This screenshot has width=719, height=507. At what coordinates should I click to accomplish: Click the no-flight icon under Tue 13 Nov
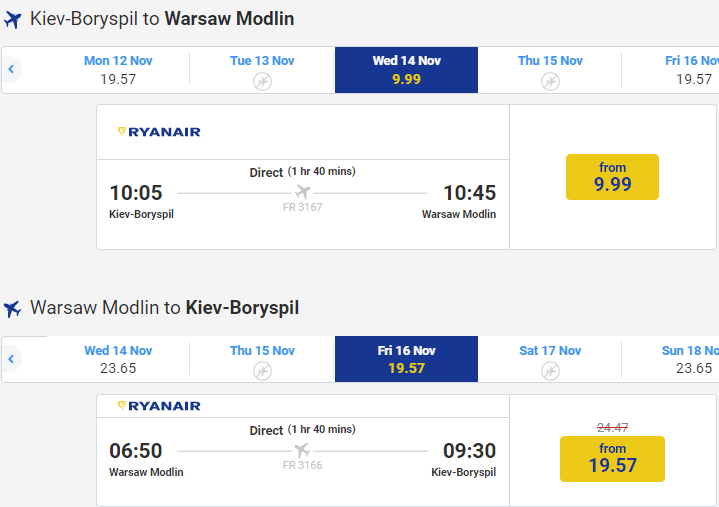tap(262, 81)
